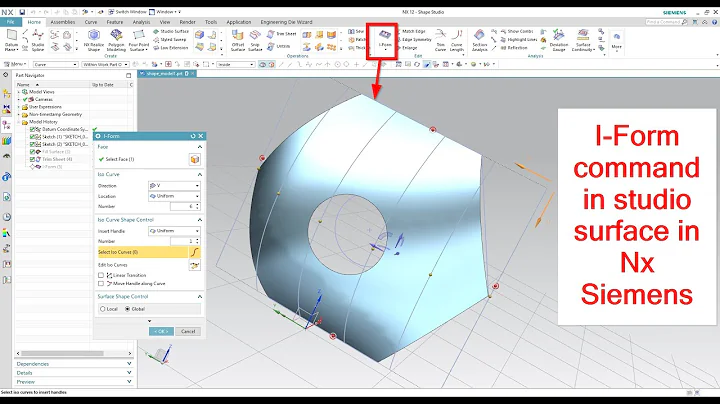
Task: Select Styled Sweep command
Action: point(170,39)
